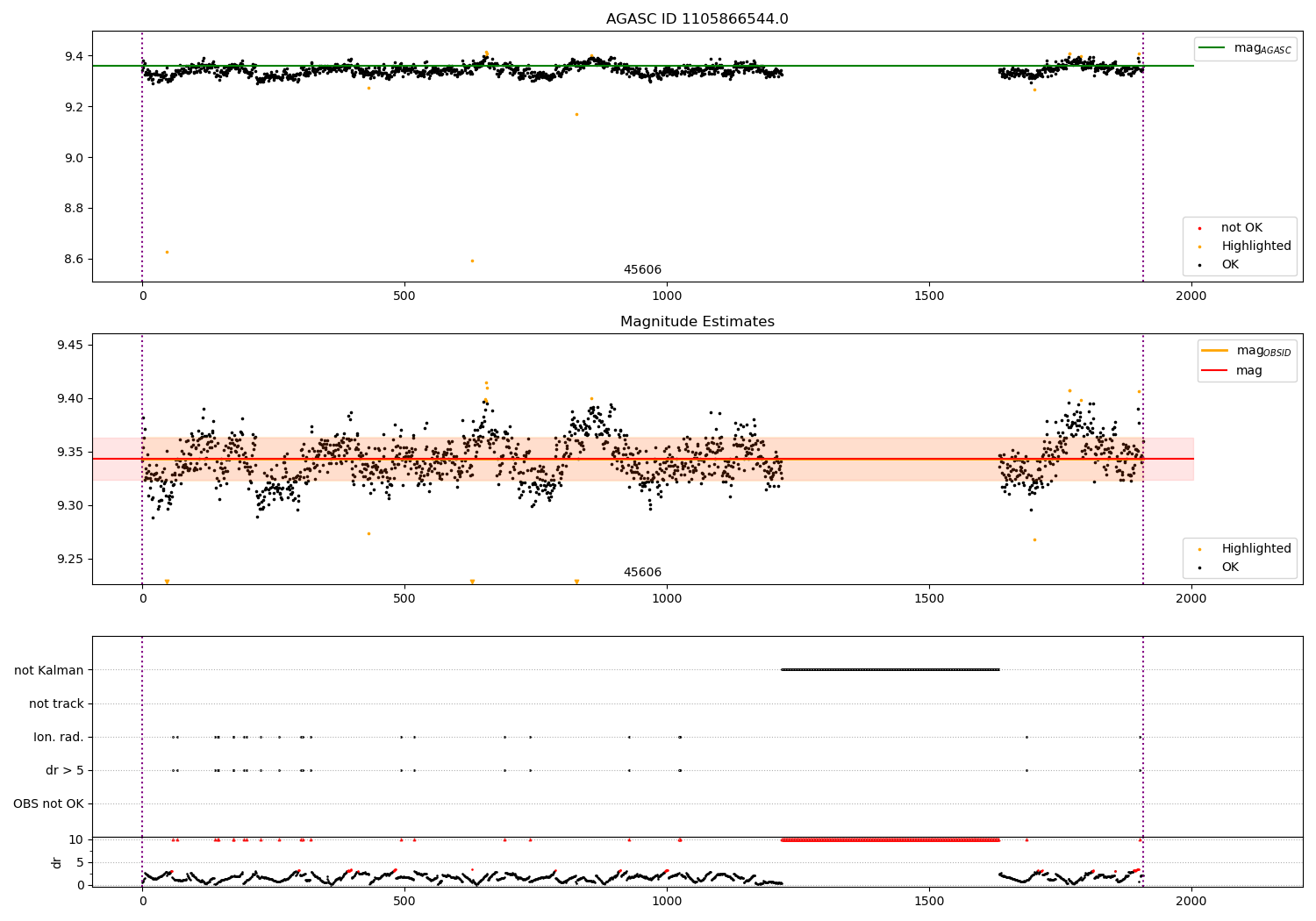Click the 'OBS not OK' row label
Image resolution: width=1316 pixels, height=921 pixels.
tap(49, 803)
